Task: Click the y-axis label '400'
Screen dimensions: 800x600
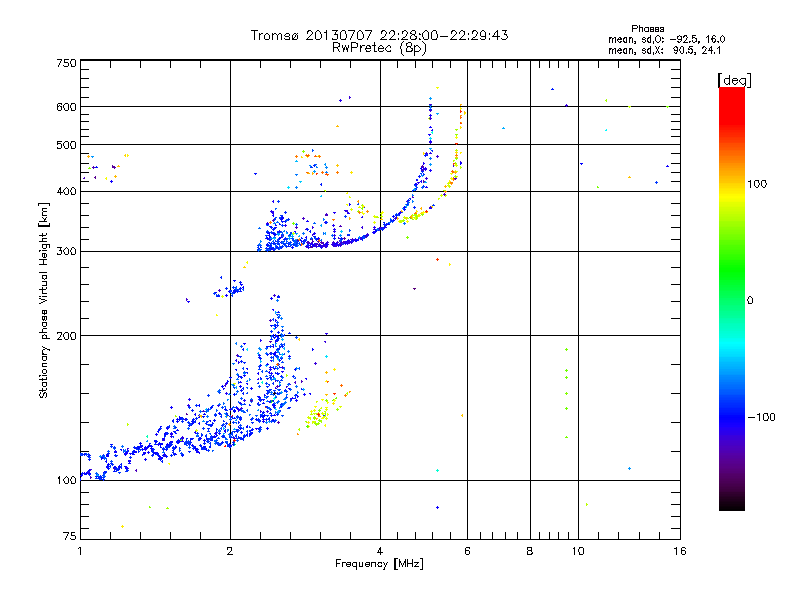Action: tap(66, 192)
